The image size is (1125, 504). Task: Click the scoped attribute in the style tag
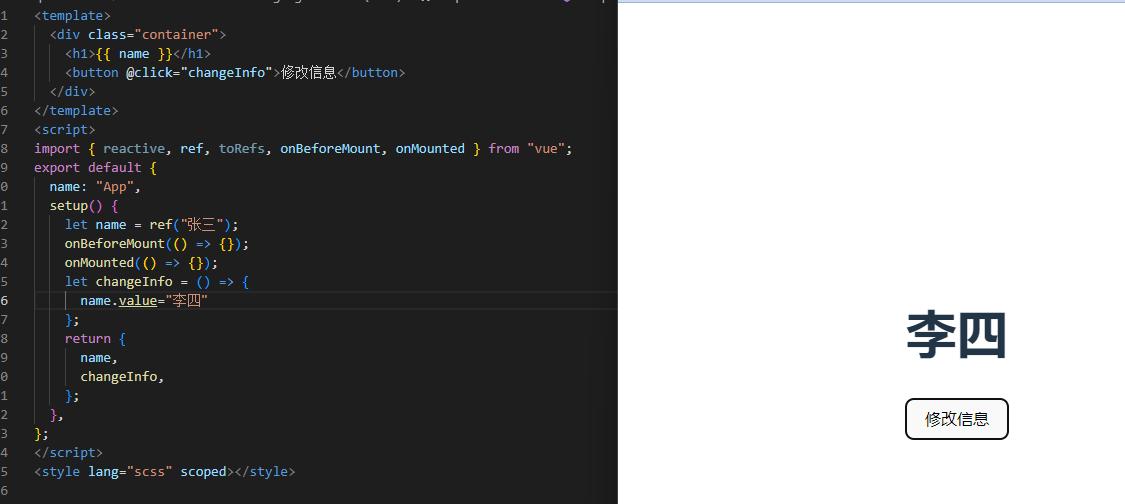203,472
